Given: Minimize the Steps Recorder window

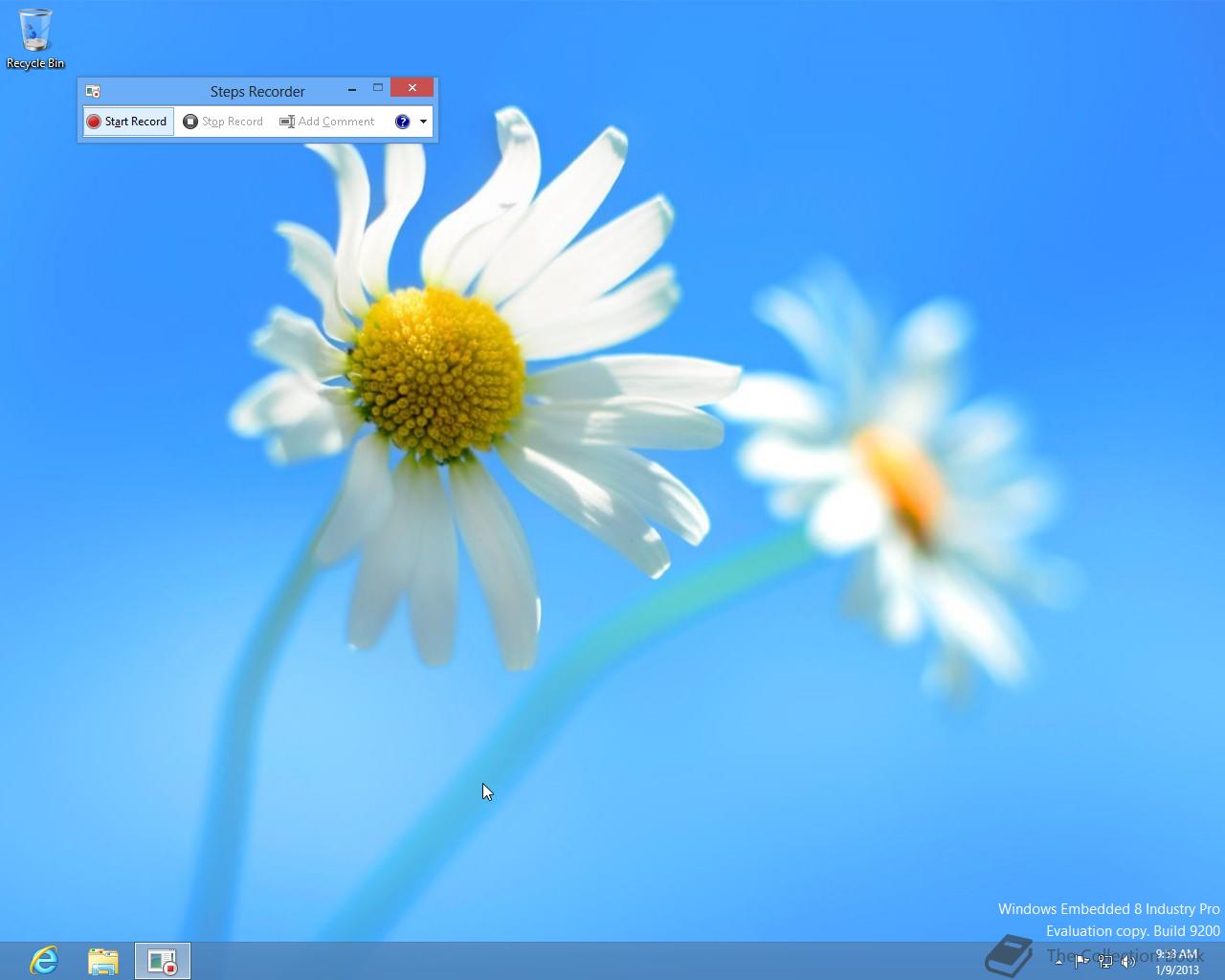Looking at the screenshot, I should pyautogui.click(x=352, y=89).
